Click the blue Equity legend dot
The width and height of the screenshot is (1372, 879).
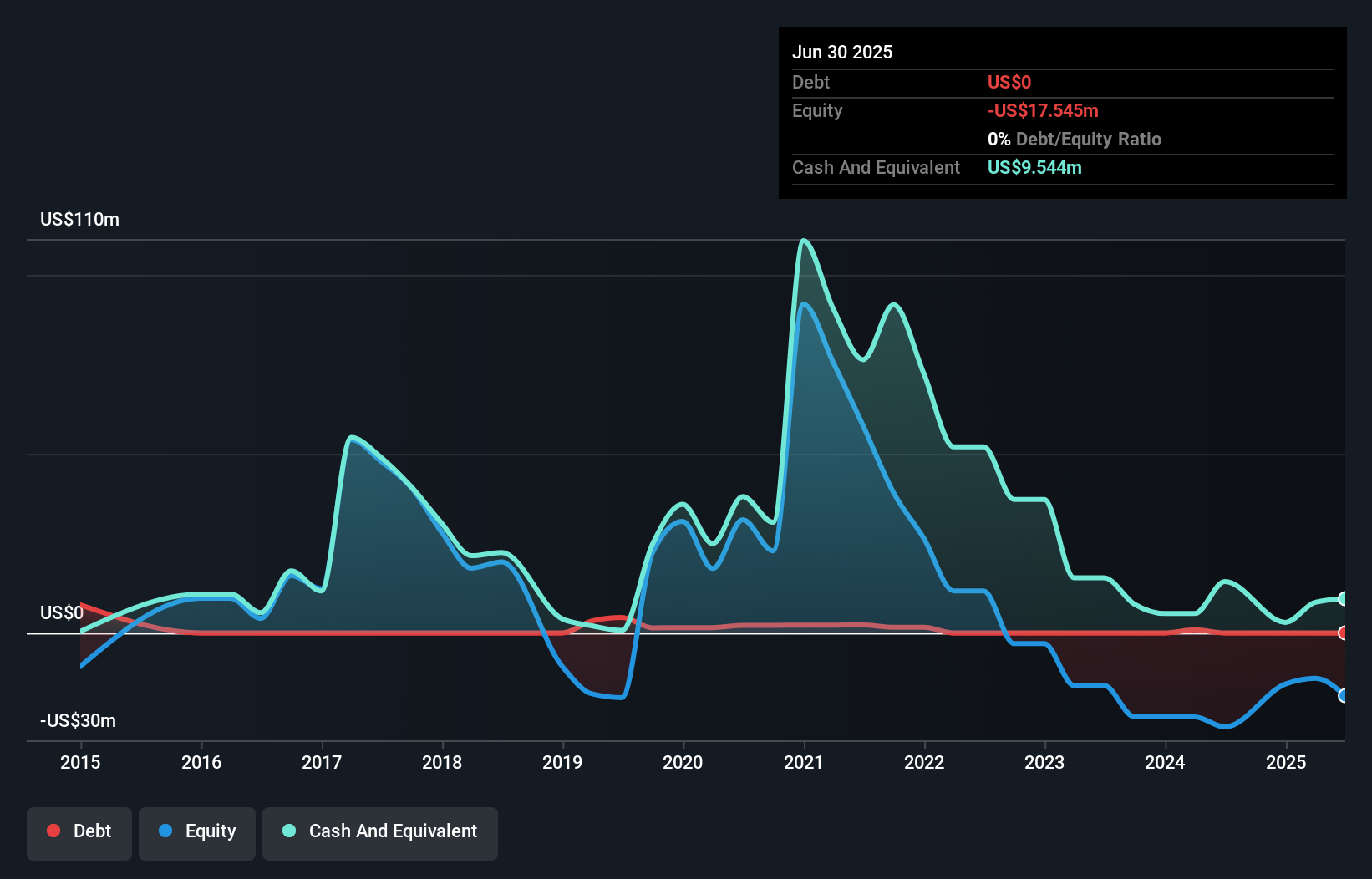click(165, 831)
